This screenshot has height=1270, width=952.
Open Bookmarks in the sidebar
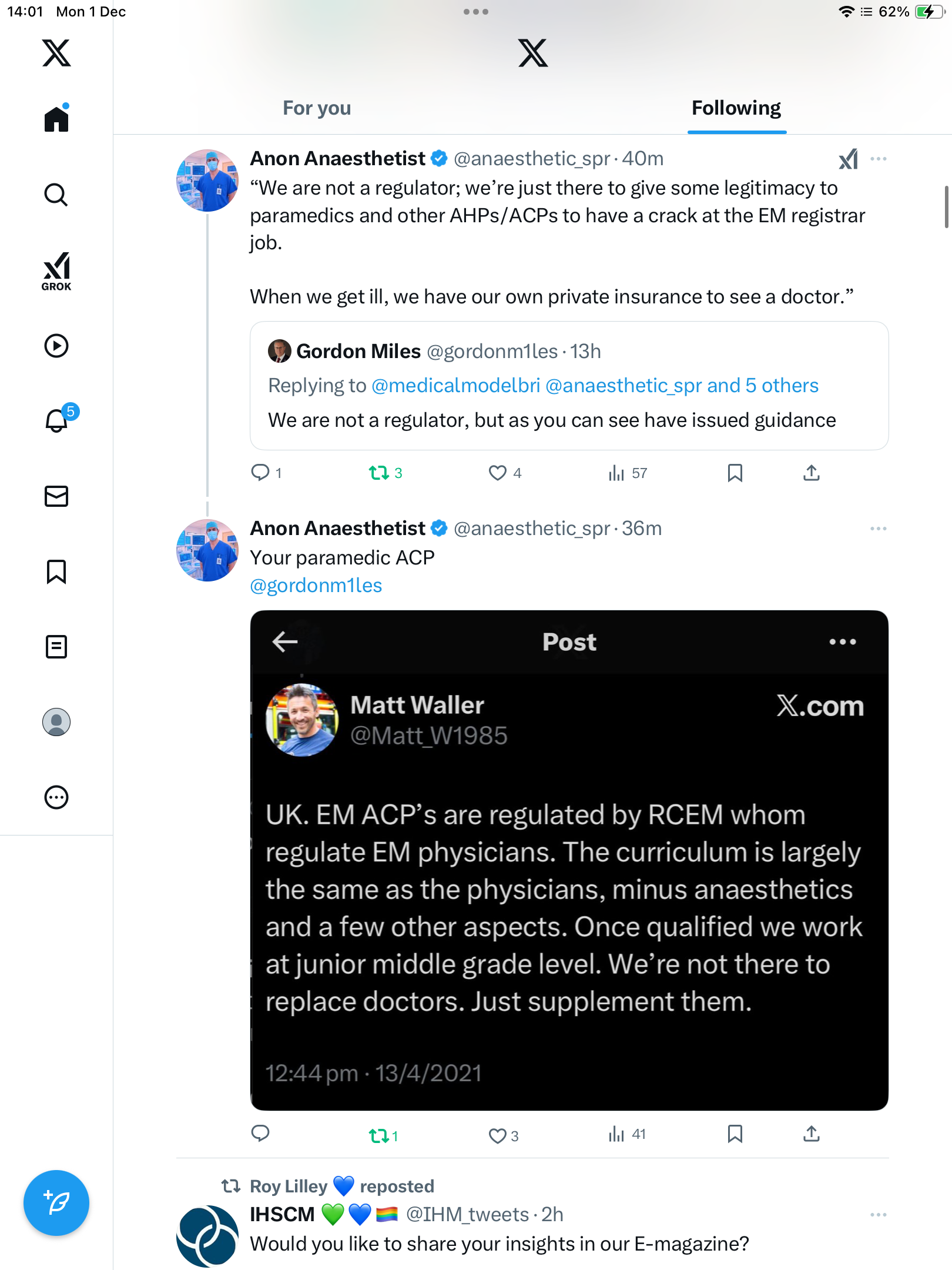coord(56,571)
